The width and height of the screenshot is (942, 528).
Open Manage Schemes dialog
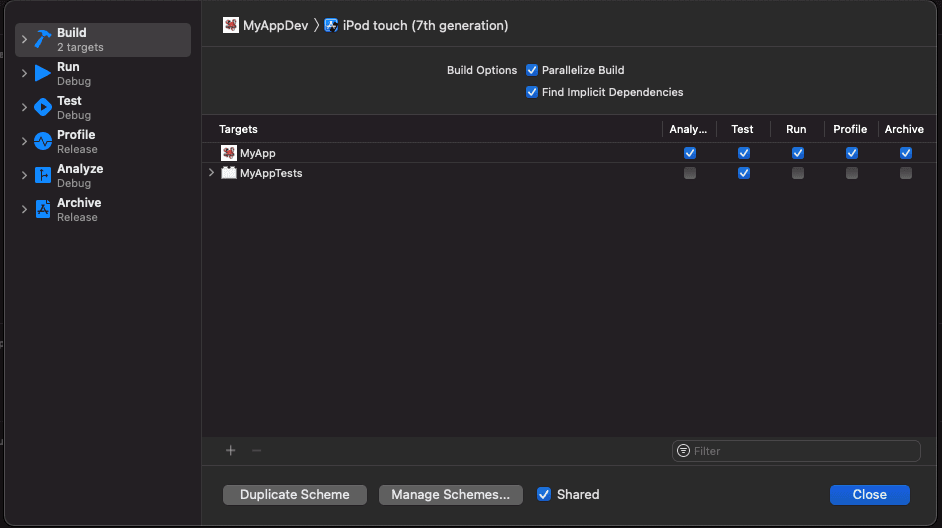(450, 494)
